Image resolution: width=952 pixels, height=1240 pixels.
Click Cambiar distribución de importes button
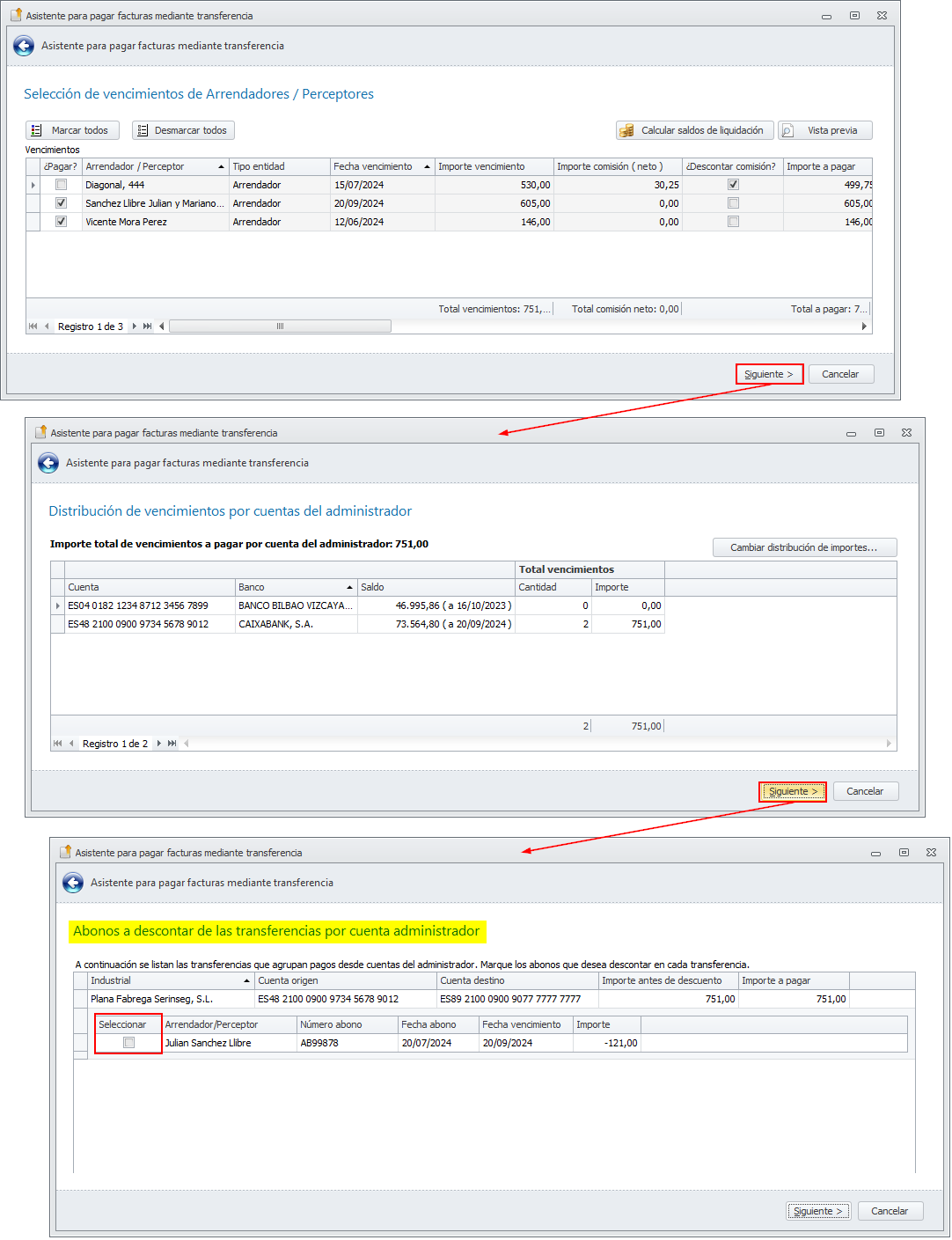tap(804, 547)
